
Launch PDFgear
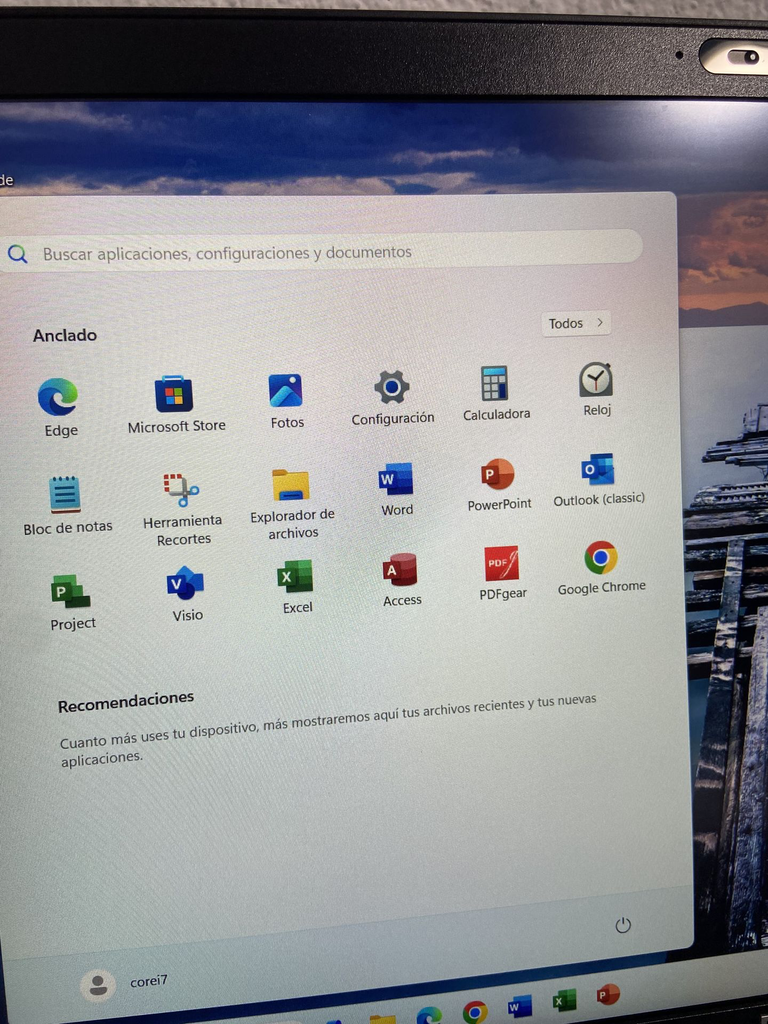[x=502, y=573]
